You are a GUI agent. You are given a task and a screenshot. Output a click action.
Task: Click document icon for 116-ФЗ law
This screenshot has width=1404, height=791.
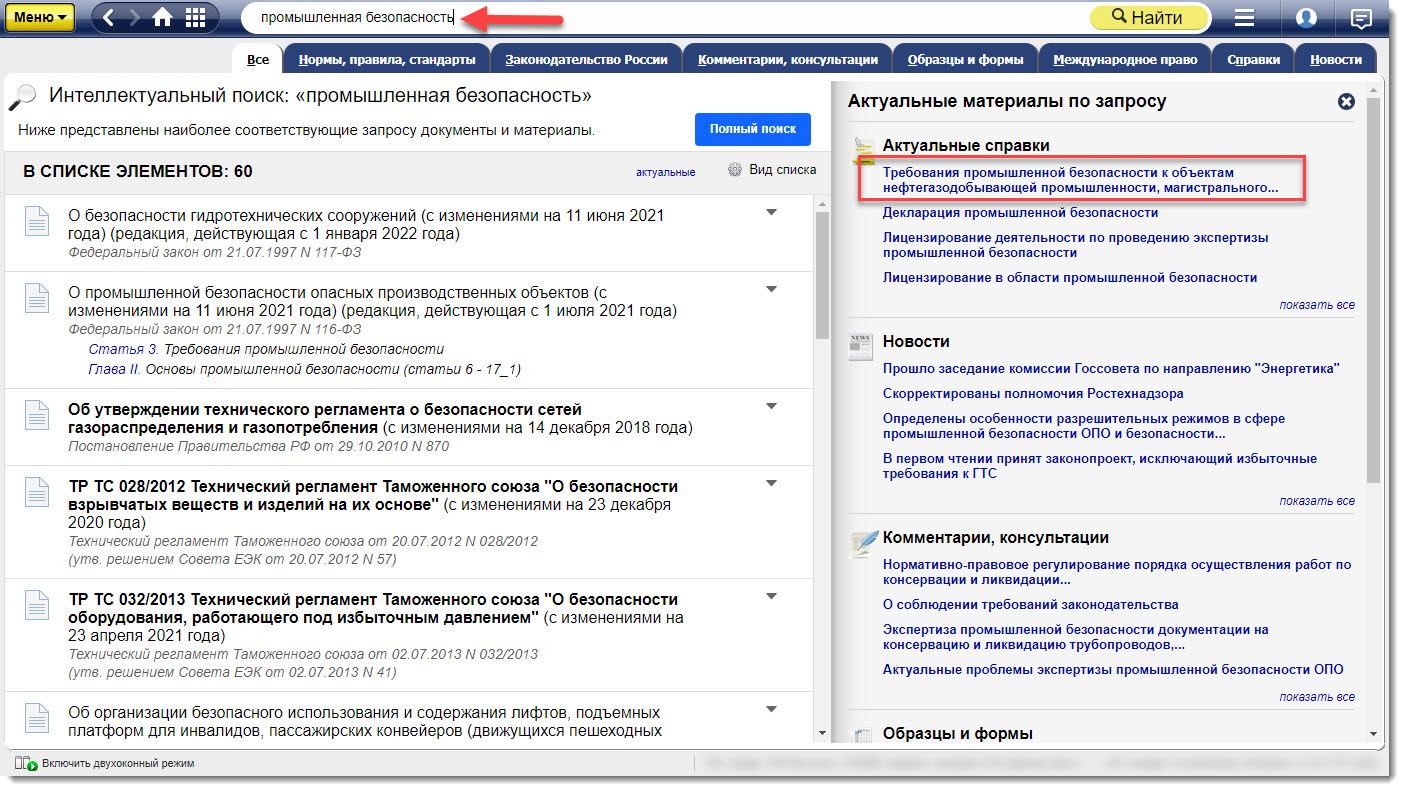36,298
